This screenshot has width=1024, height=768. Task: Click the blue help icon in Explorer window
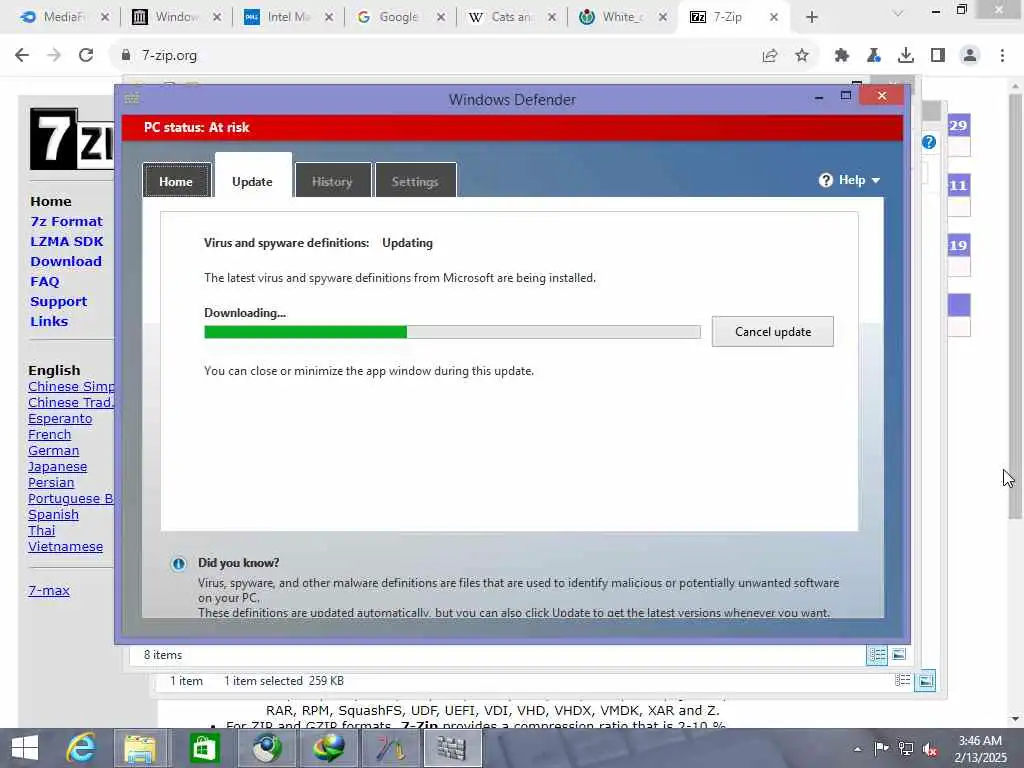[x=929, y=142]
